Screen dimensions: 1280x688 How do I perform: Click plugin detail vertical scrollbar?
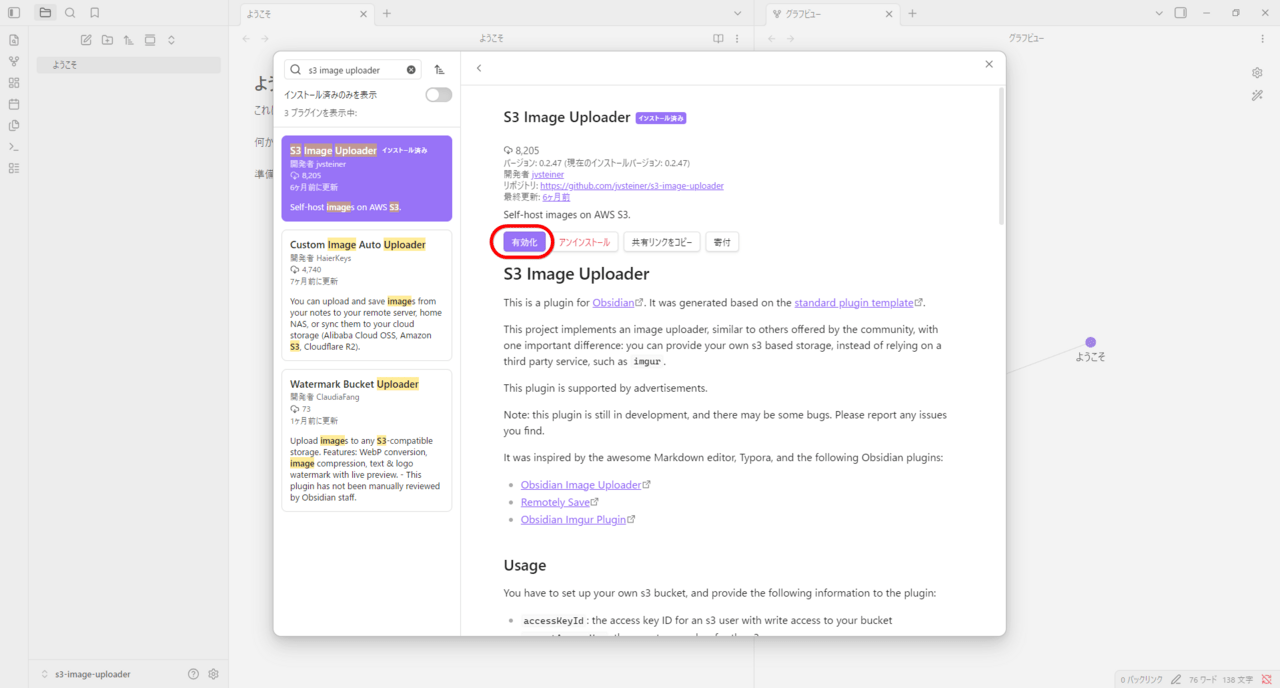click(1001, 155)
